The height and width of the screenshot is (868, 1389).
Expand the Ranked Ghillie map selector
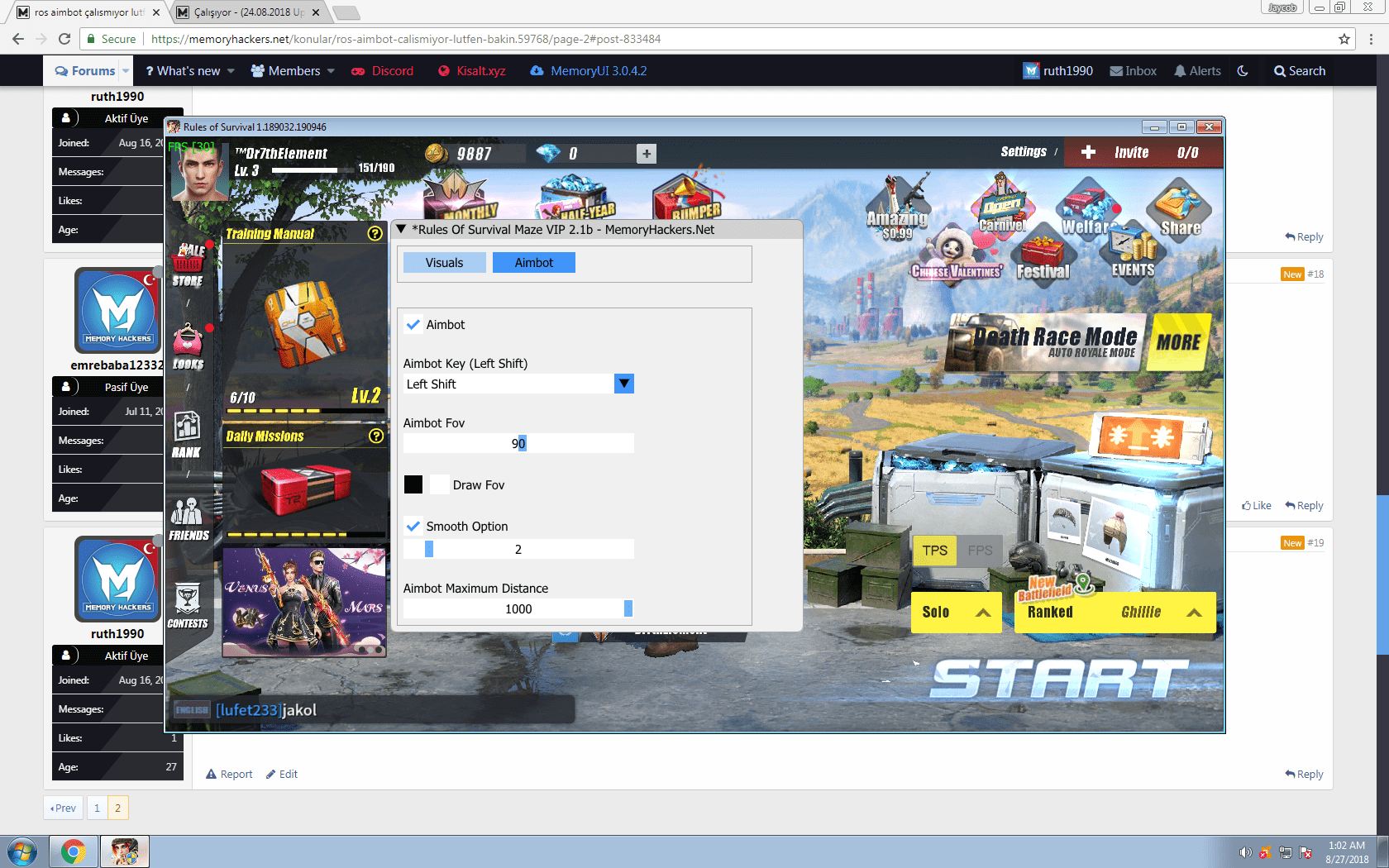[1115, 613]
